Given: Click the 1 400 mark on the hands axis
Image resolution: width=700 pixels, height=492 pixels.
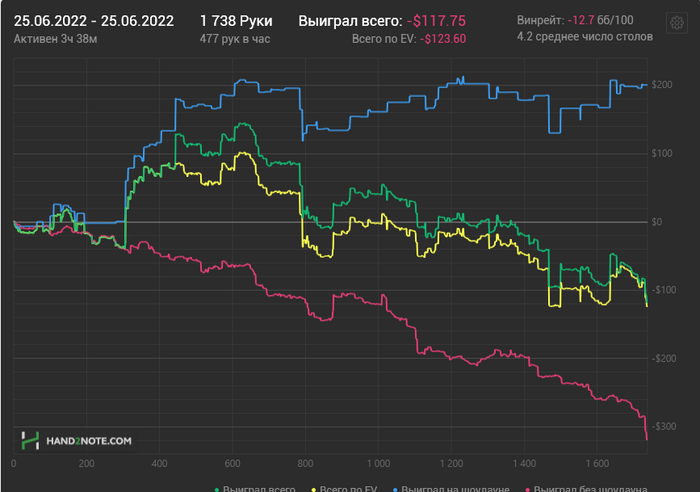Looking at the screenshot, I should point(524,463).
